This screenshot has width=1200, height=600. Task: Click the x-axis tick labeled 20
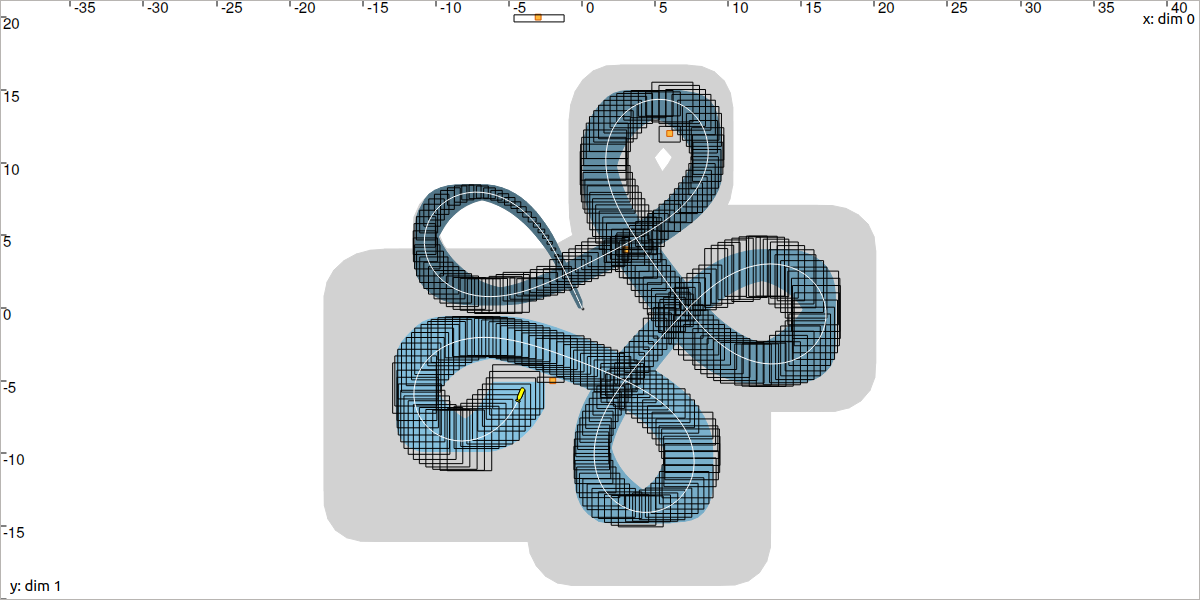click(884, 8)
